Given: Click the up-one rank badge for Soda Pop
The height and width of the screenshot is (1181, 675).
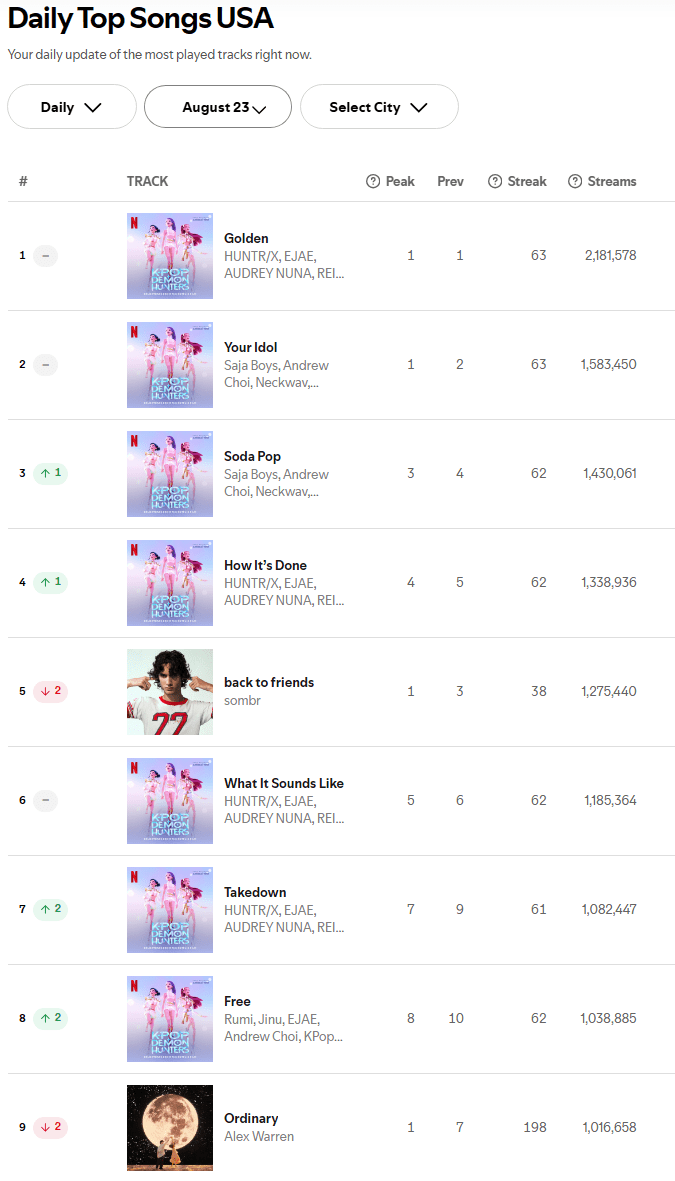Looking at the screenshot, I should [x=50, y=473].
